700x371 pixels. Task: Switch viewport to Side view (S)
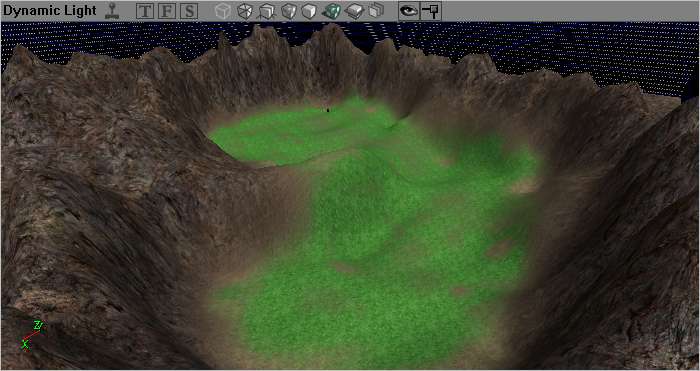coord(189,11)
